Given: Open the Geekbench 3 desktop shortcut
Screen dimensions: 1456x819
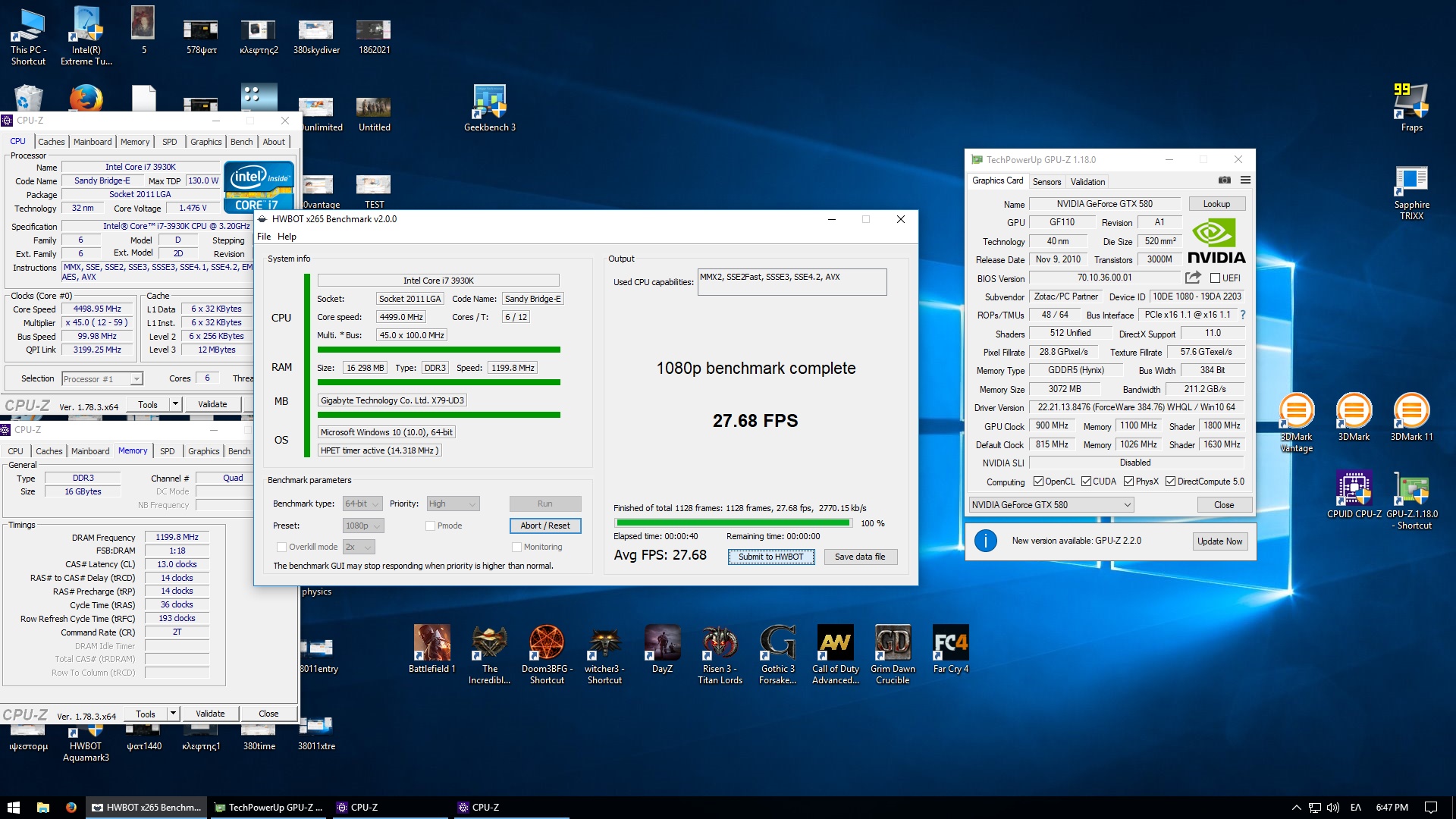Looking at the screenshot, I should pos(489,108).
